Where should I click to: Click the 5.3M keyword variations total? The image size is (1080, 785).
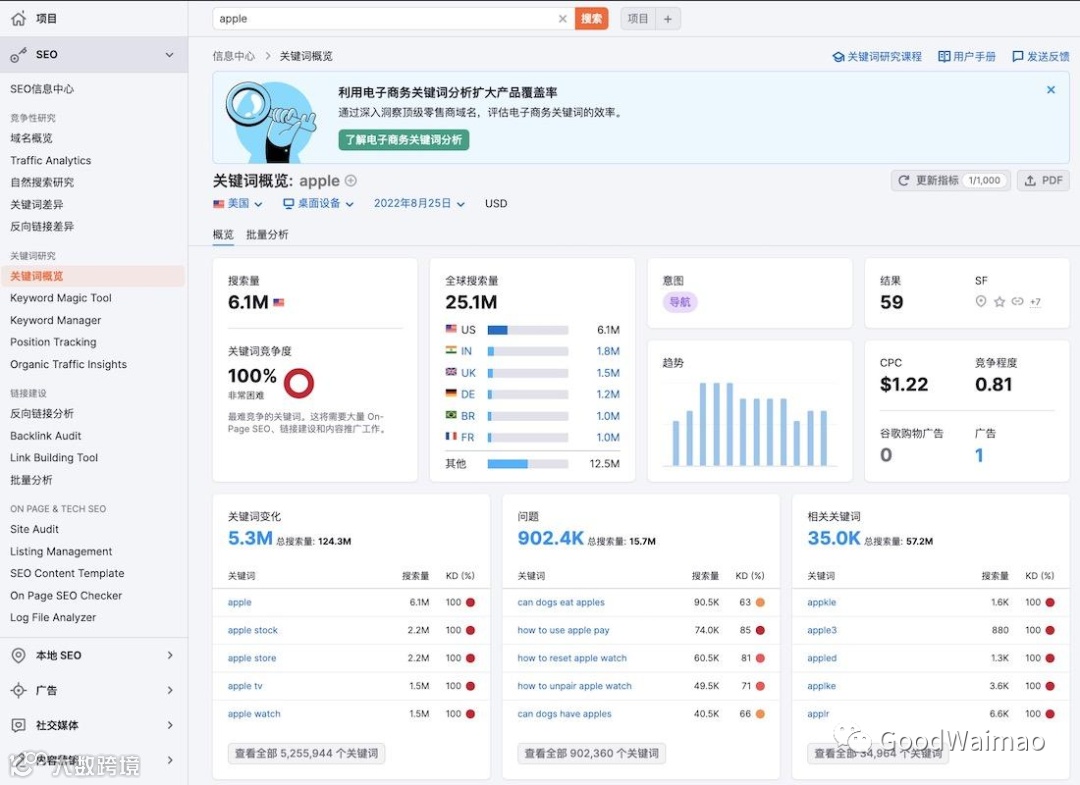(x=250, y=538)
